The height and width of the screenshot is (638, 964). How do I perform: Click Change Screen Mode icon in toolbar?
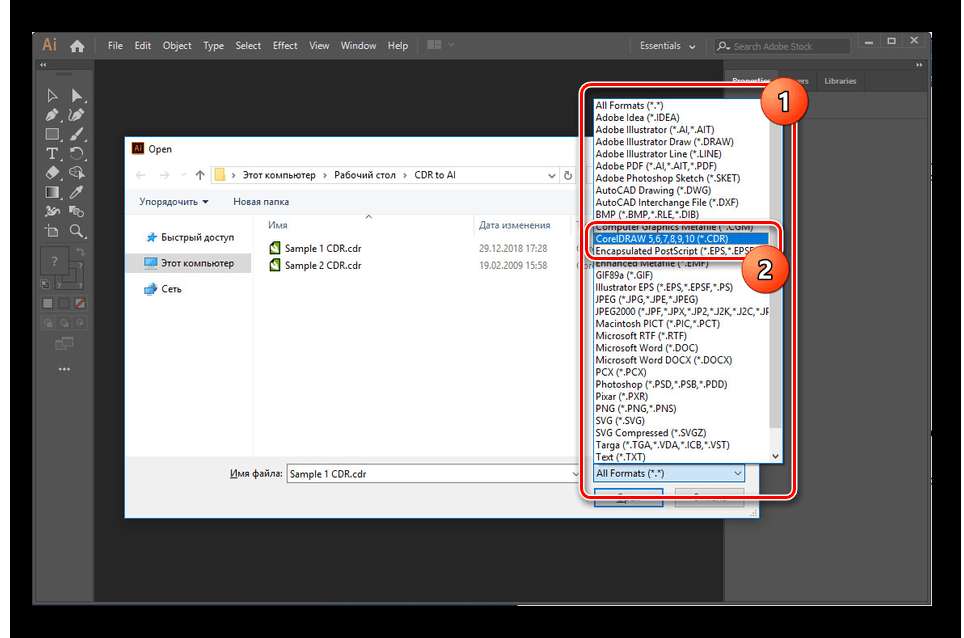coord(64,344)
